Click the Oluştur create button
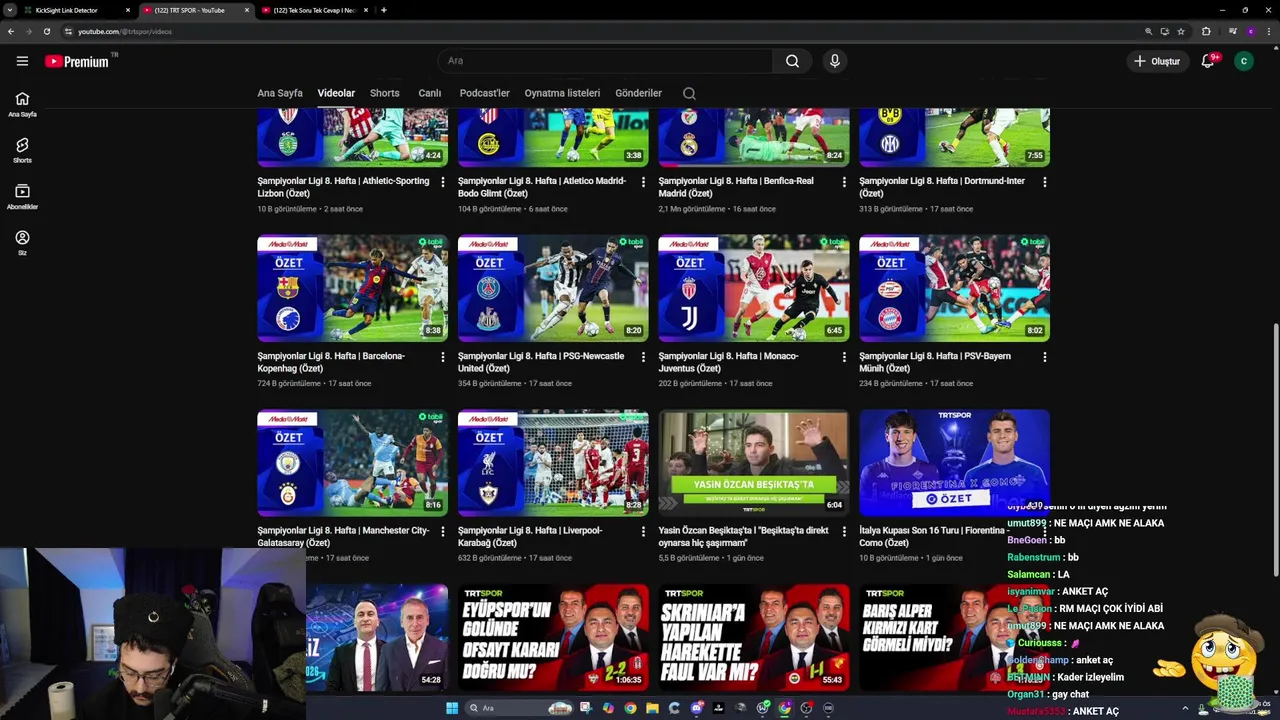The height and width of the screenshot is (720, 1280). tap(1157, 61)
